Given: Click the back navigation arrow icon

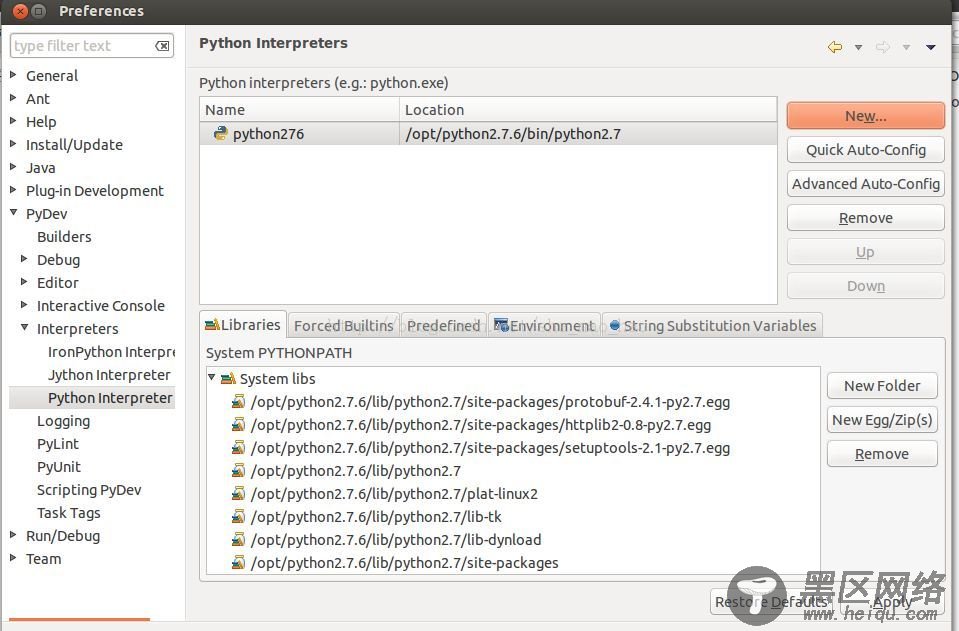Looking at the screenshot, I should (x=834, y=47).
